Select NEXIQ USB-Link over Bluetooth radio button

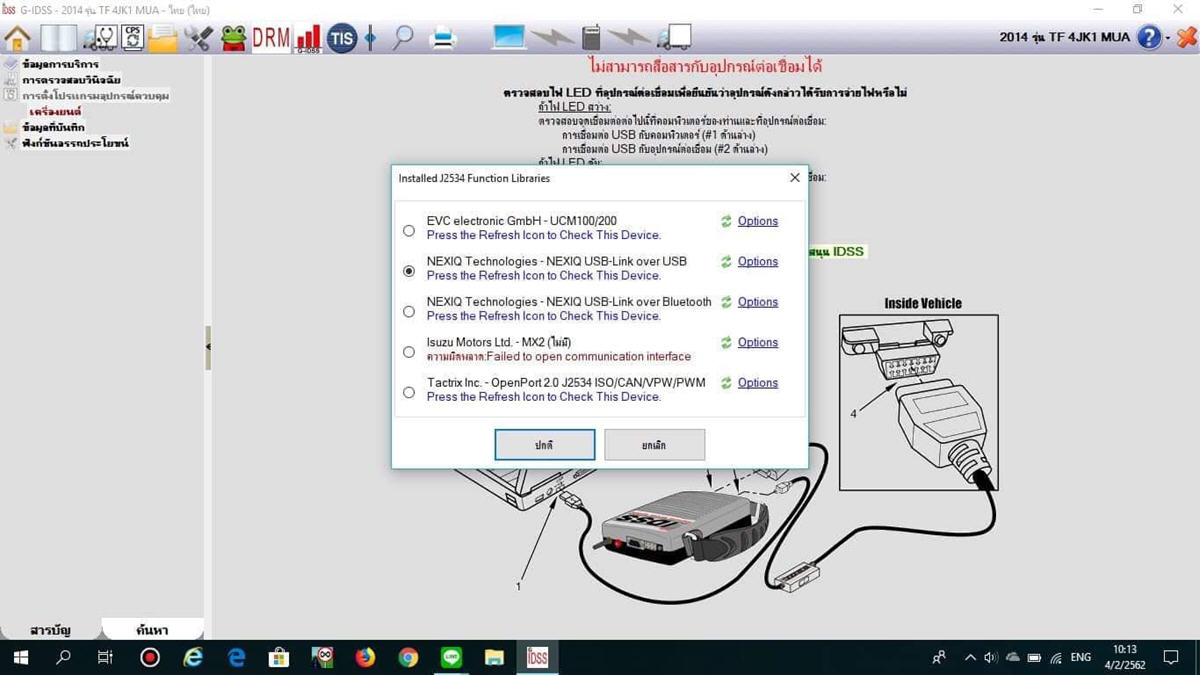[x=409, y=312]
